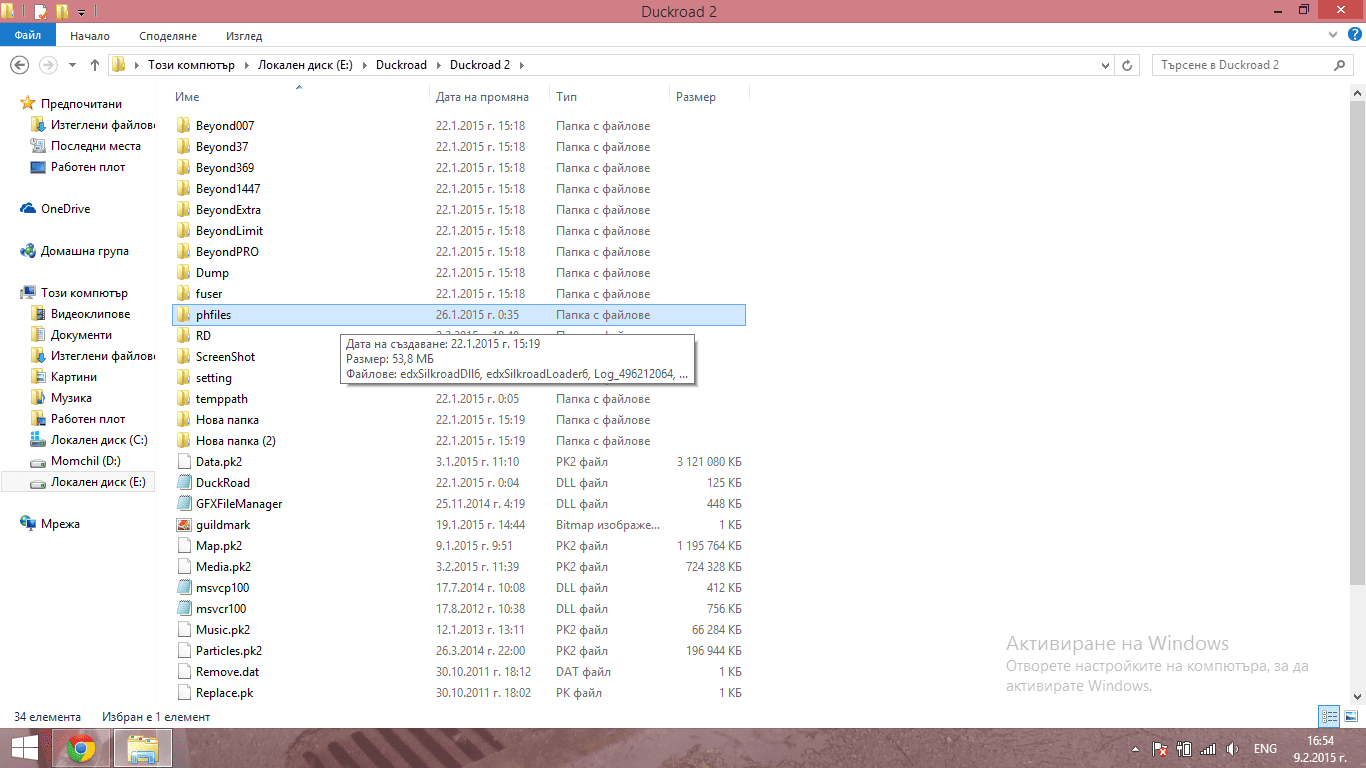Expand the ribbon with chevron arrow
This screenshot has height=768, width=1366.
coord(1332,35)
